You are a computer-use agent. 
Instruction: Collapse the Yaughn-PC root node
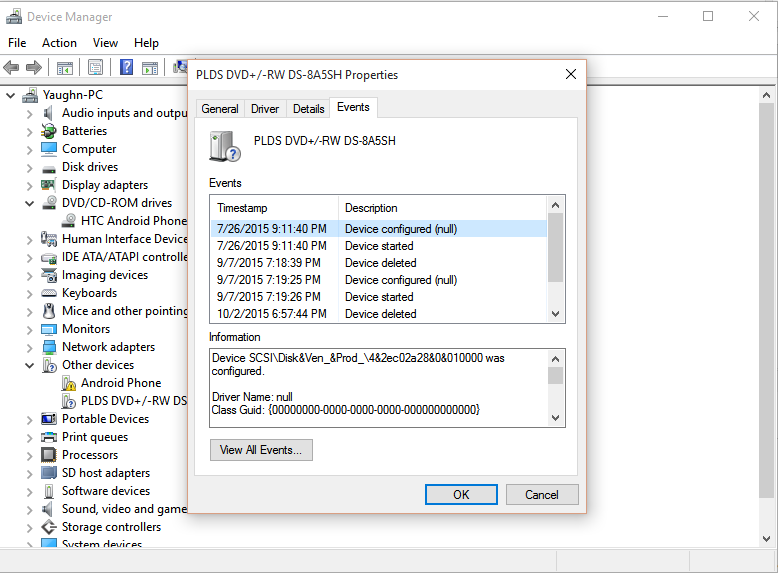10,95
